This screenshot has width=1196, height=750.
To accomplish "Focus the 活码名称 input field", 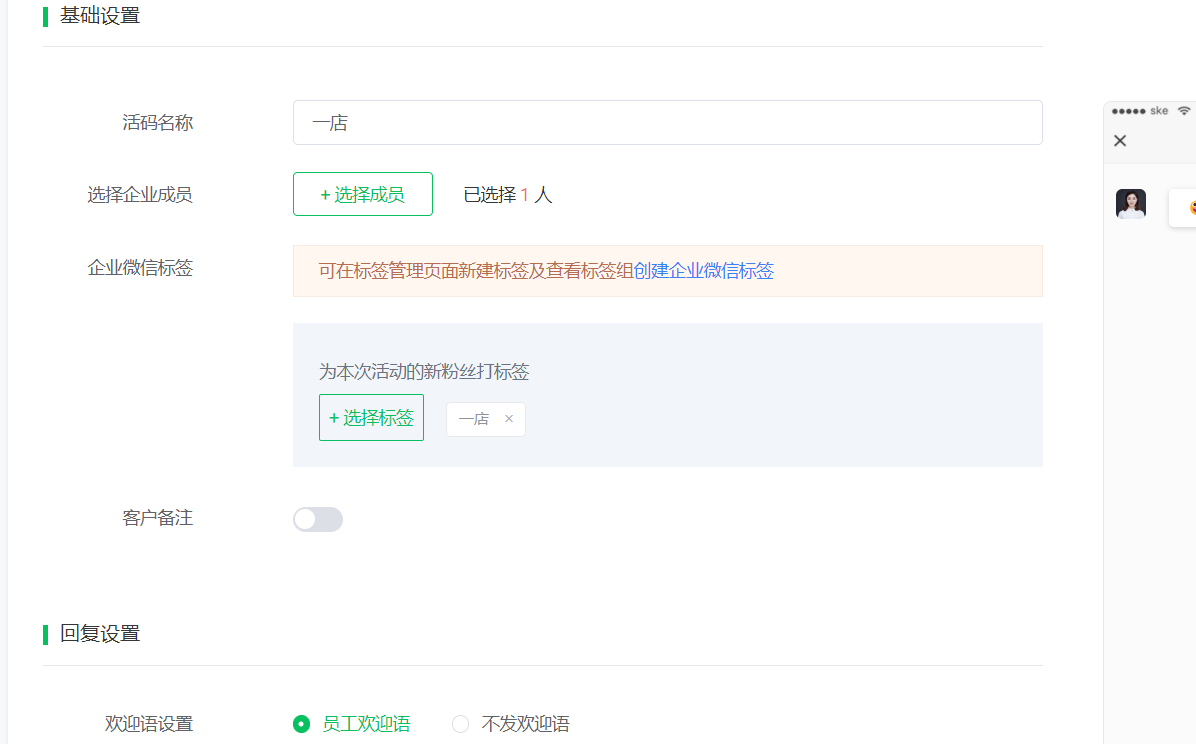I will coord(667,123).
